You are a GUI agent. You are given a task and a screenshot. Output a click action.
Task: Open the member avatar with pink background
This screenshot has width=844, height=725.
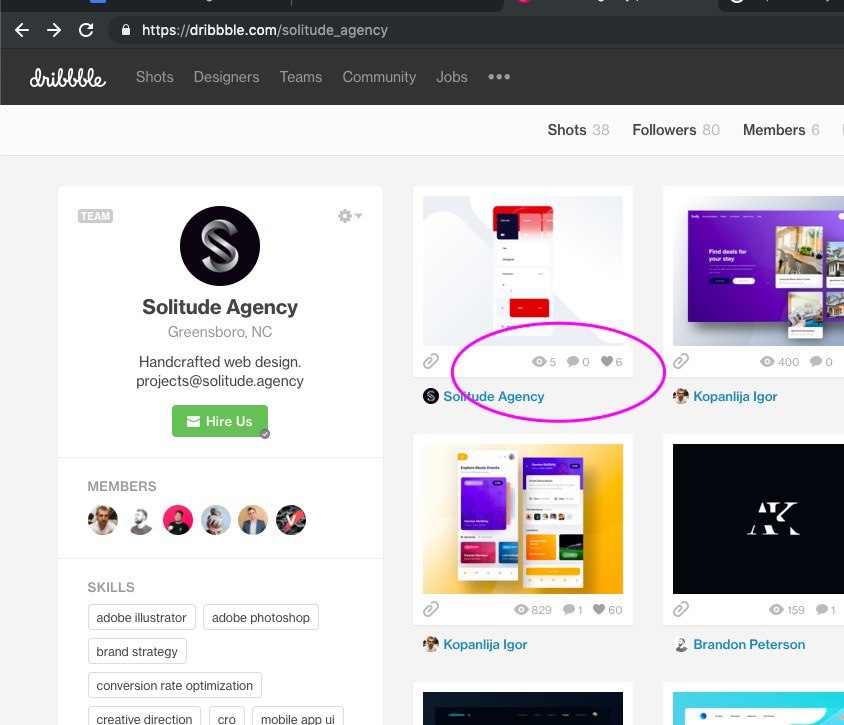pyautogui.click(x=178, y=520)
